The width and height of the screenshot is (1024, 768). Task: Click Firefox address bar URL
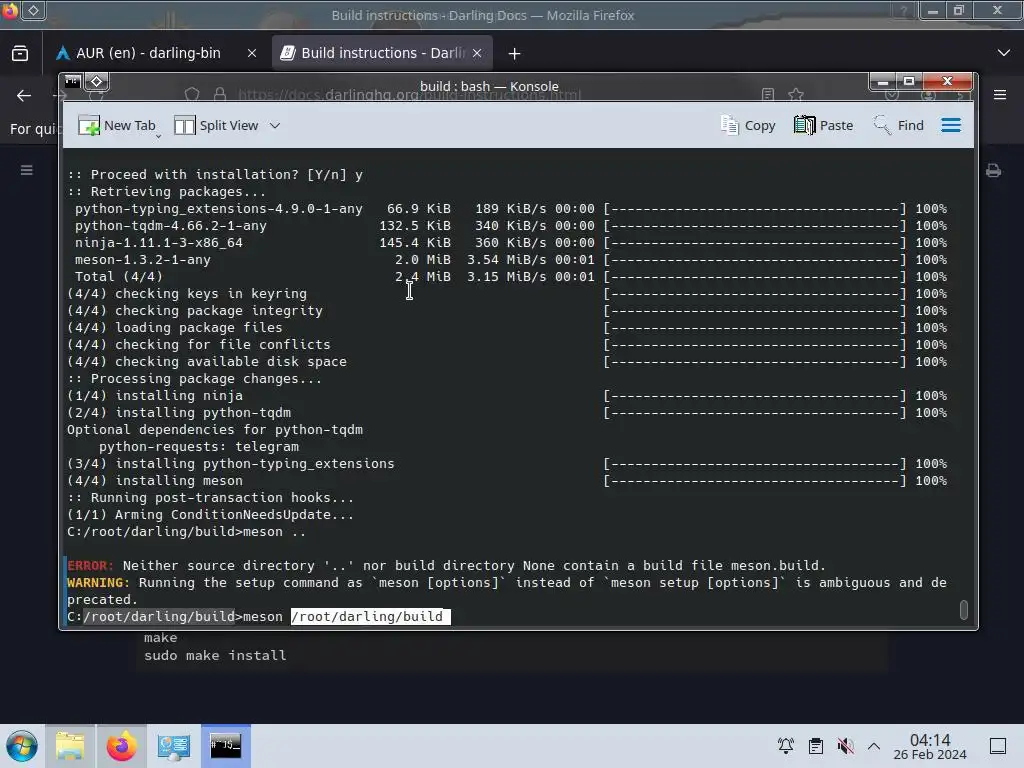click(409, 95)
